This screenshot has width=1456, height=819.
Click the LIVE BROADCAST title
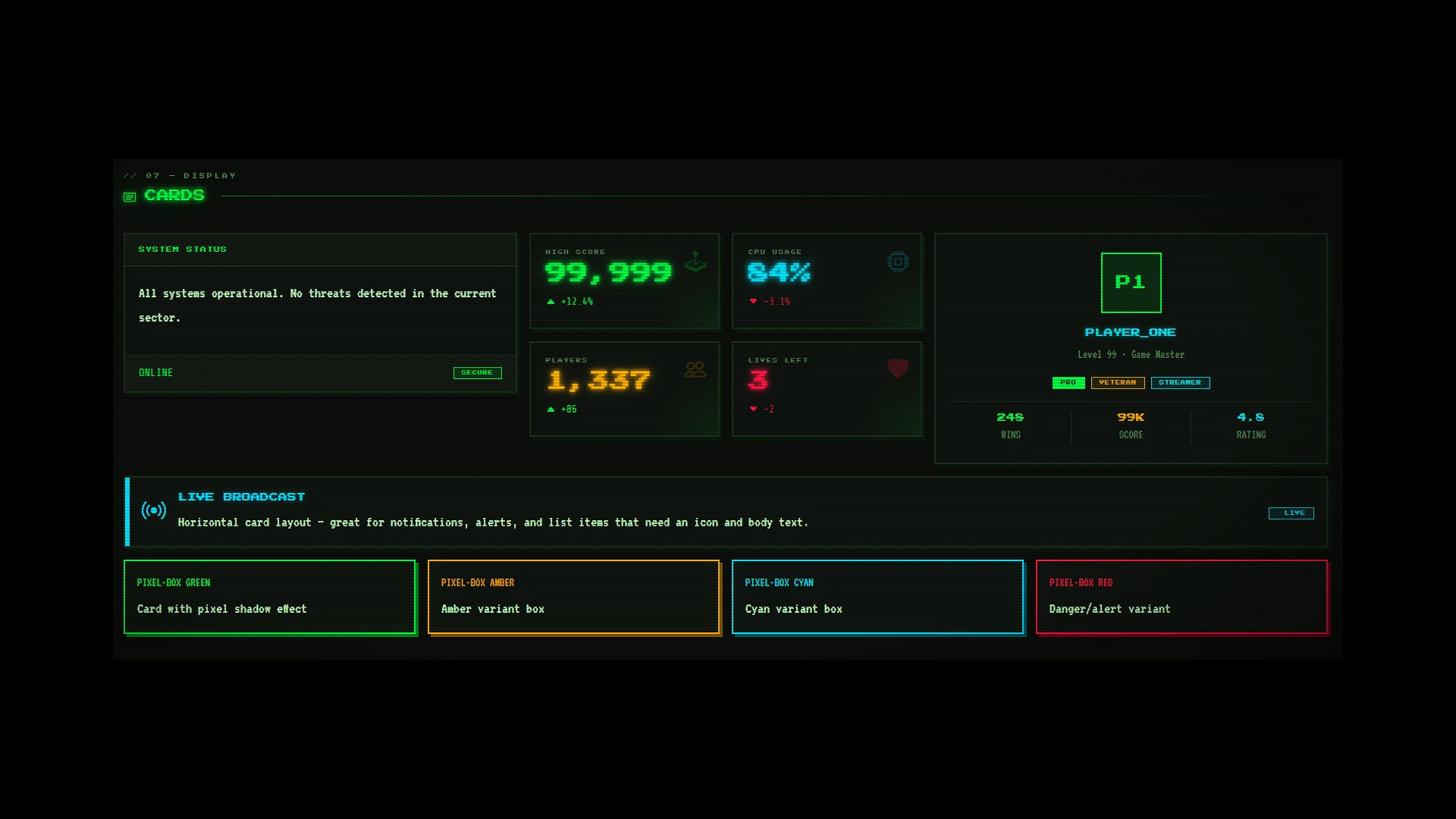241,497
